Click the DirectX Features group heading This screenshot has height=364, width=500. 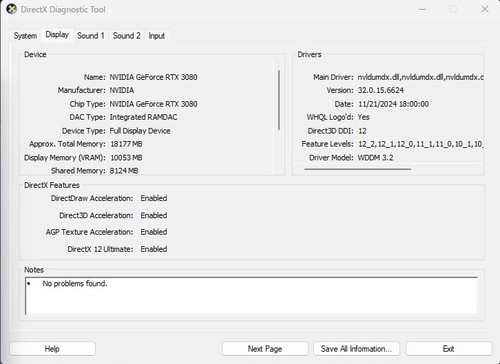[x=52, y=185]
